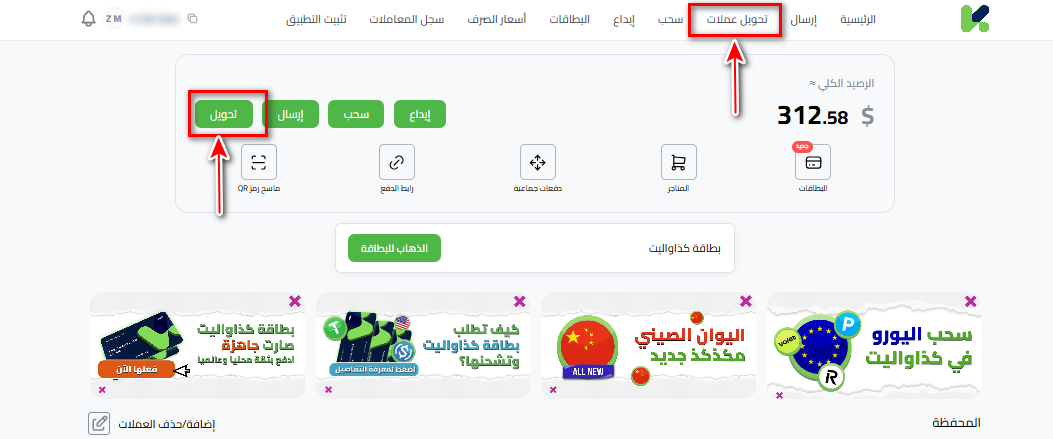Open أسعار الصرف menu item

coord(497,19)
